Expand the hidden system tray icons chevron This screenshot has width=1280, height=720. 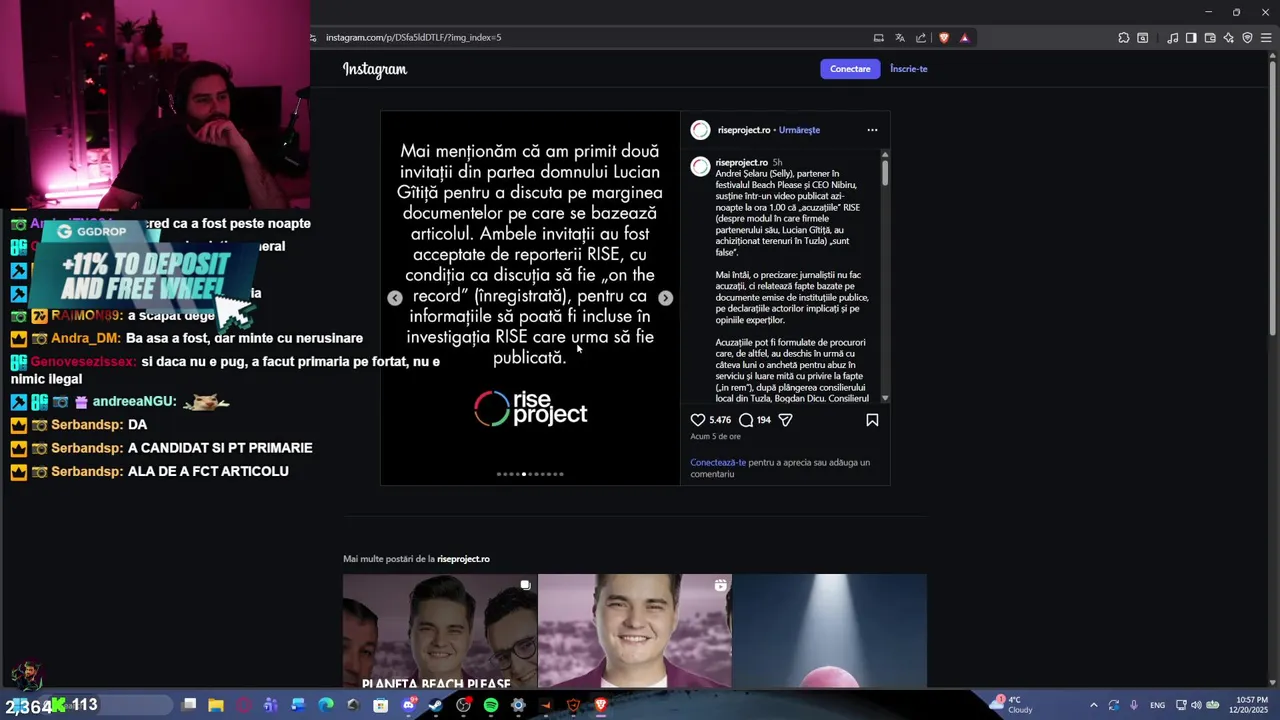coord(1093,705)
